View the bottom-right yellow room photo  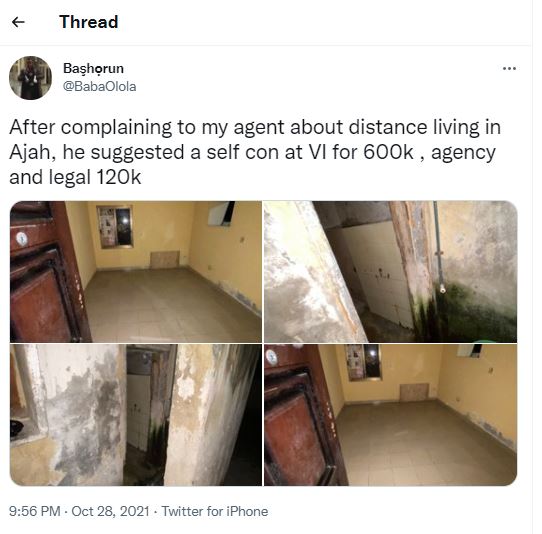(x=391, y=415)
